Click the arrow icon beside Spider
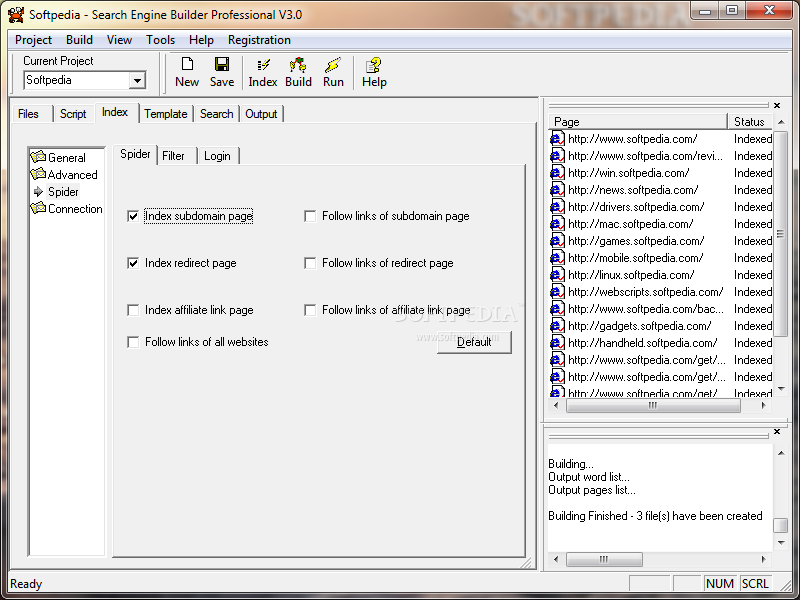This screenshot has width=800, height=600. tap(38, 192)
